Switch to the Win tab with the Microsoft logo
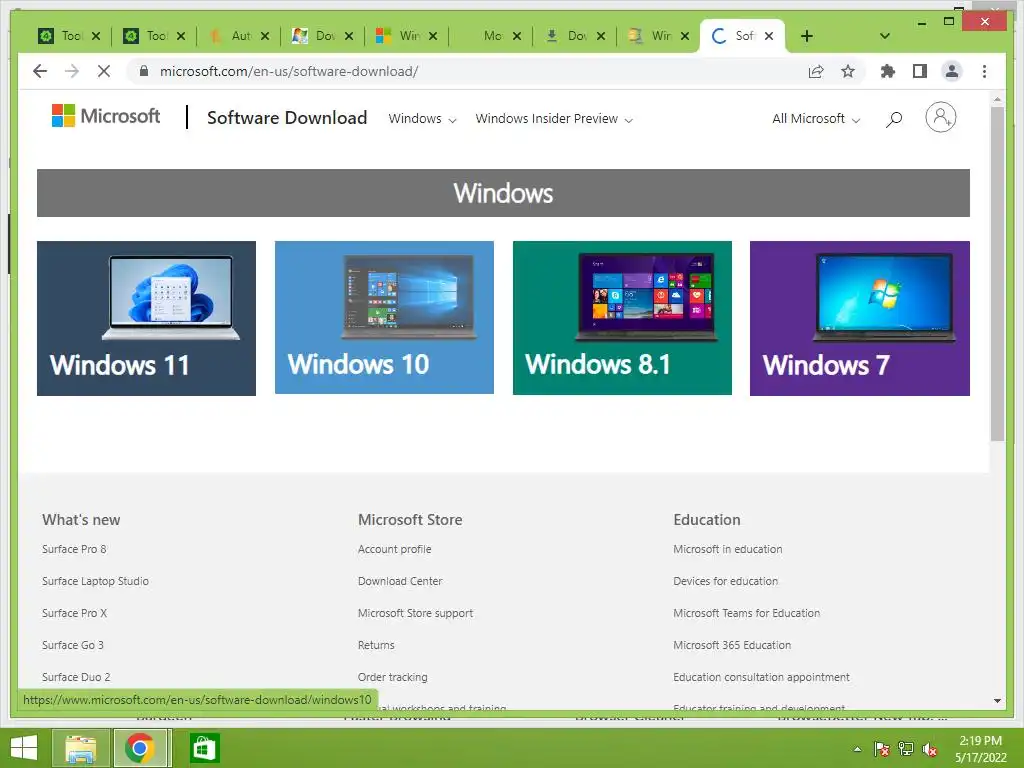The image size is (1024, 768). point(398,36)
